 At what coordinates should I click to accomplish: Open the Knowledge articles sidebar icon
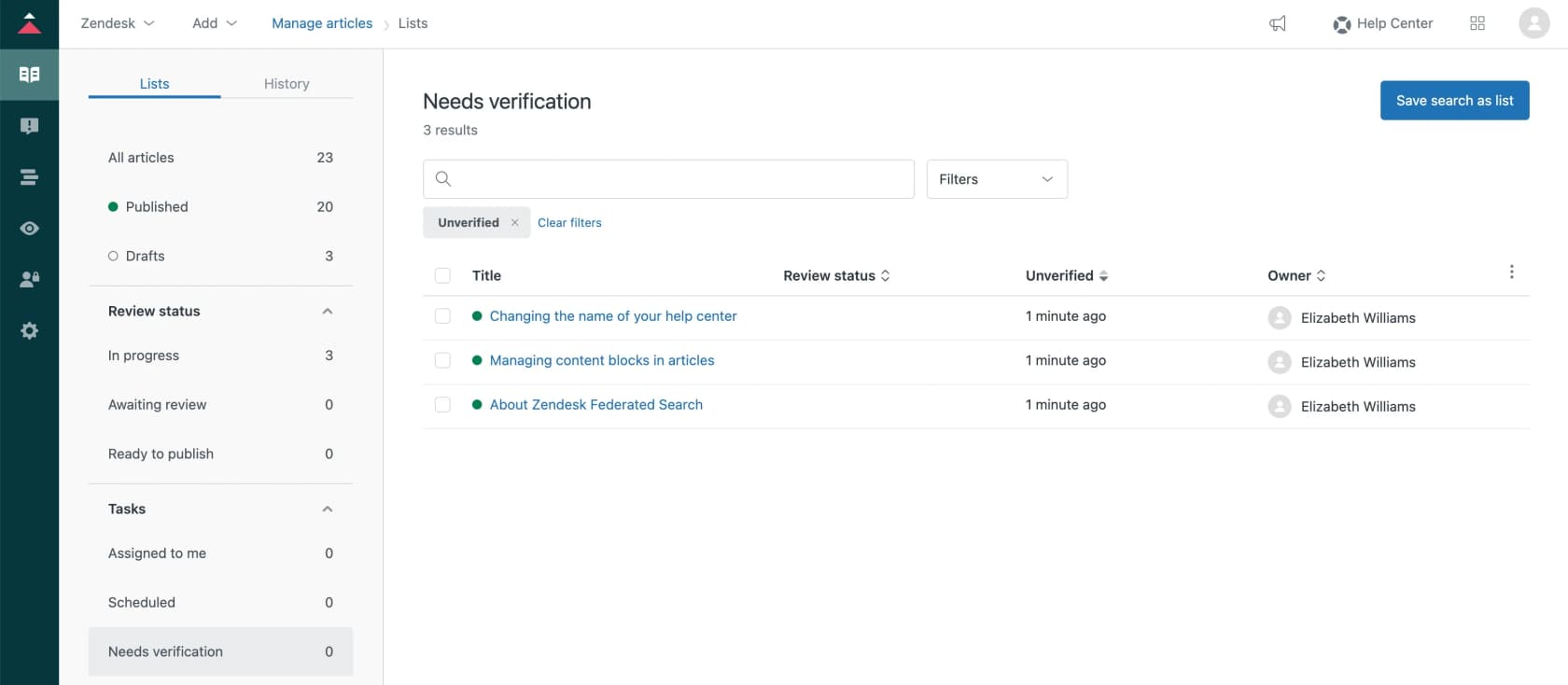pos(29,75)
